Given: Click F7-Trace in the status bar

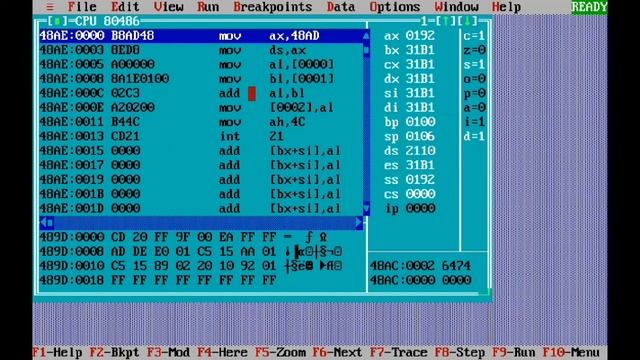Looking at the screenshot, I should tap(399, 353).
